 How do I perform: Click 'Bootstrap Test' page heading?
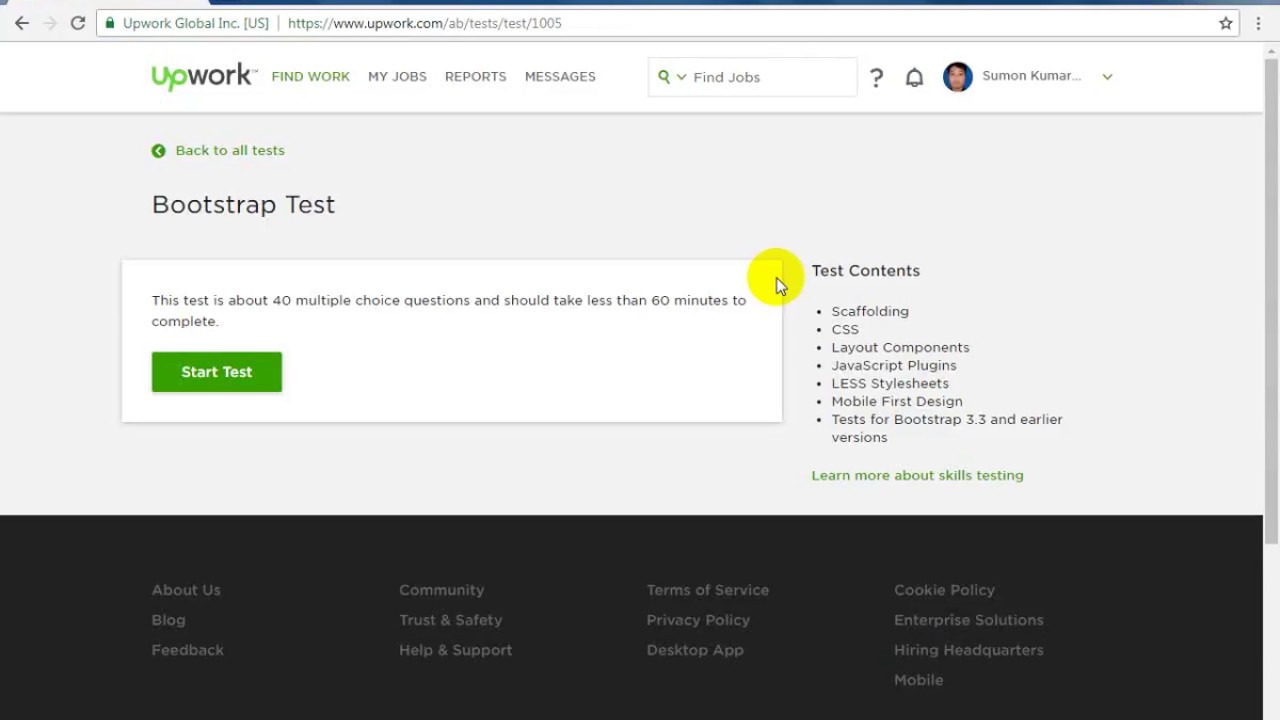click(243, 205)
